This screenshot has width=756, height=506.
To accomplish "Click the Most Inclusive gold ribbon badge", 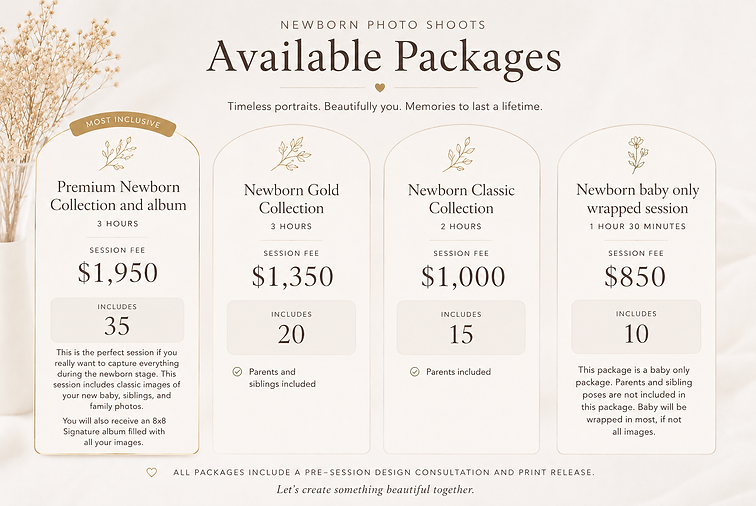I will [x=122, y=124].
